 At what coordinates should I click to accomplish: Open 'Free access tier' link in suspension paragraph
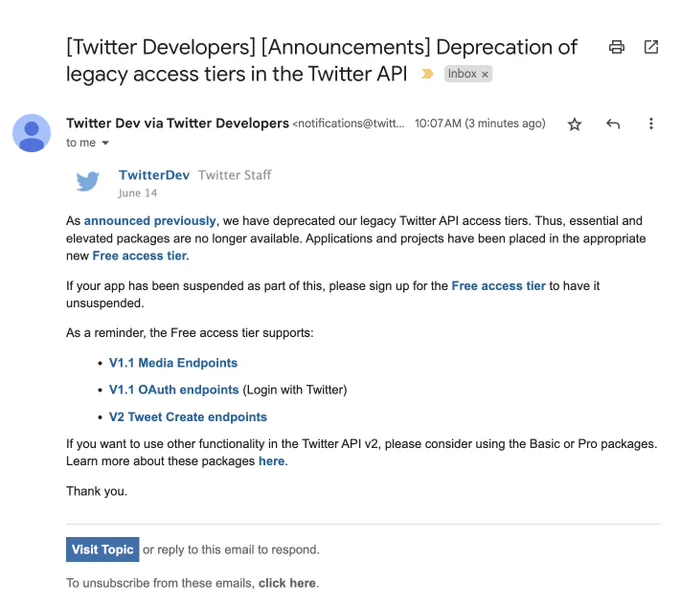click(498, 286)
